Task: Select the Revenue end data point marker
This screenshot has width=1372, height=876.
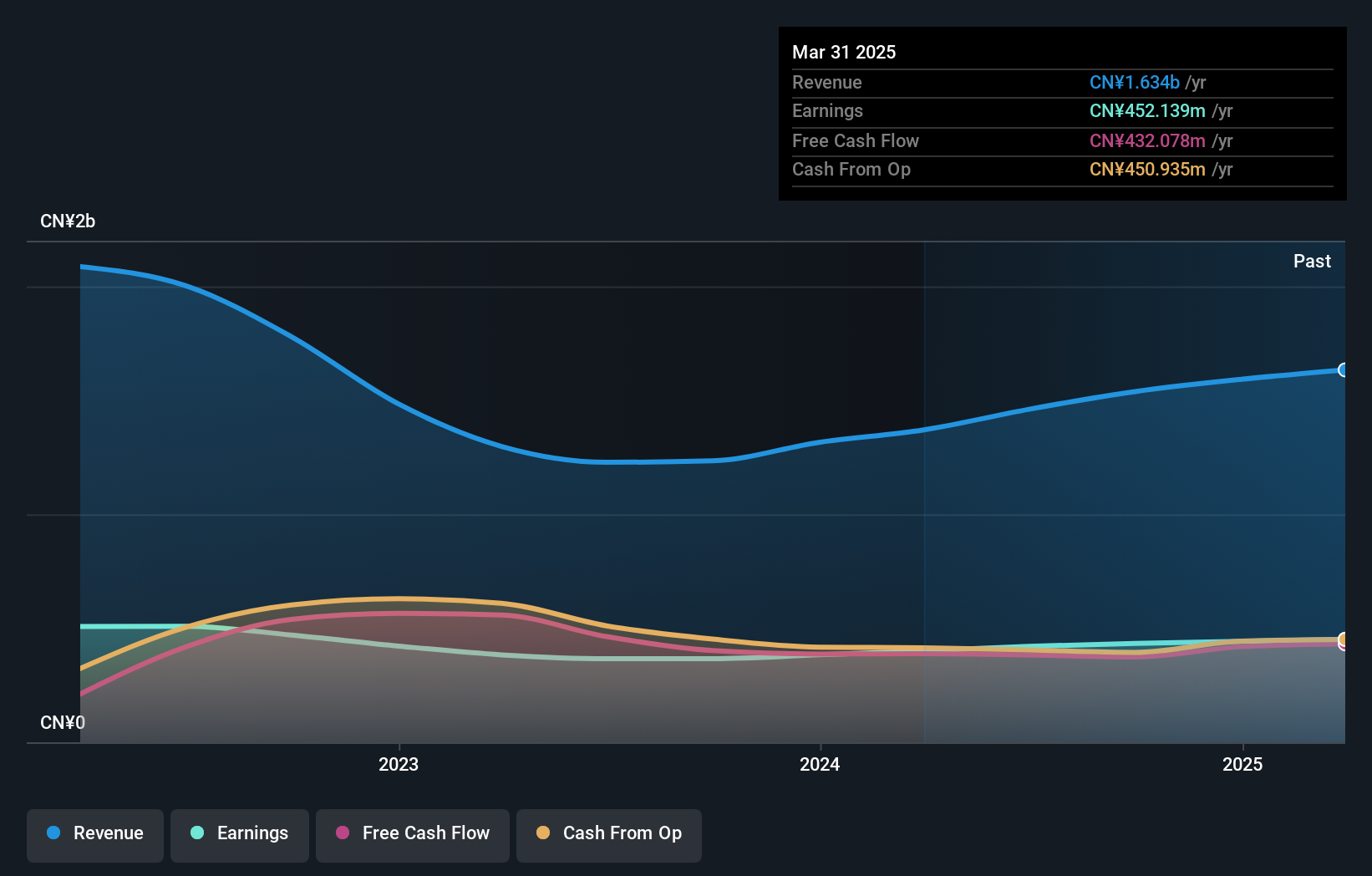Action: [1344, 370]
